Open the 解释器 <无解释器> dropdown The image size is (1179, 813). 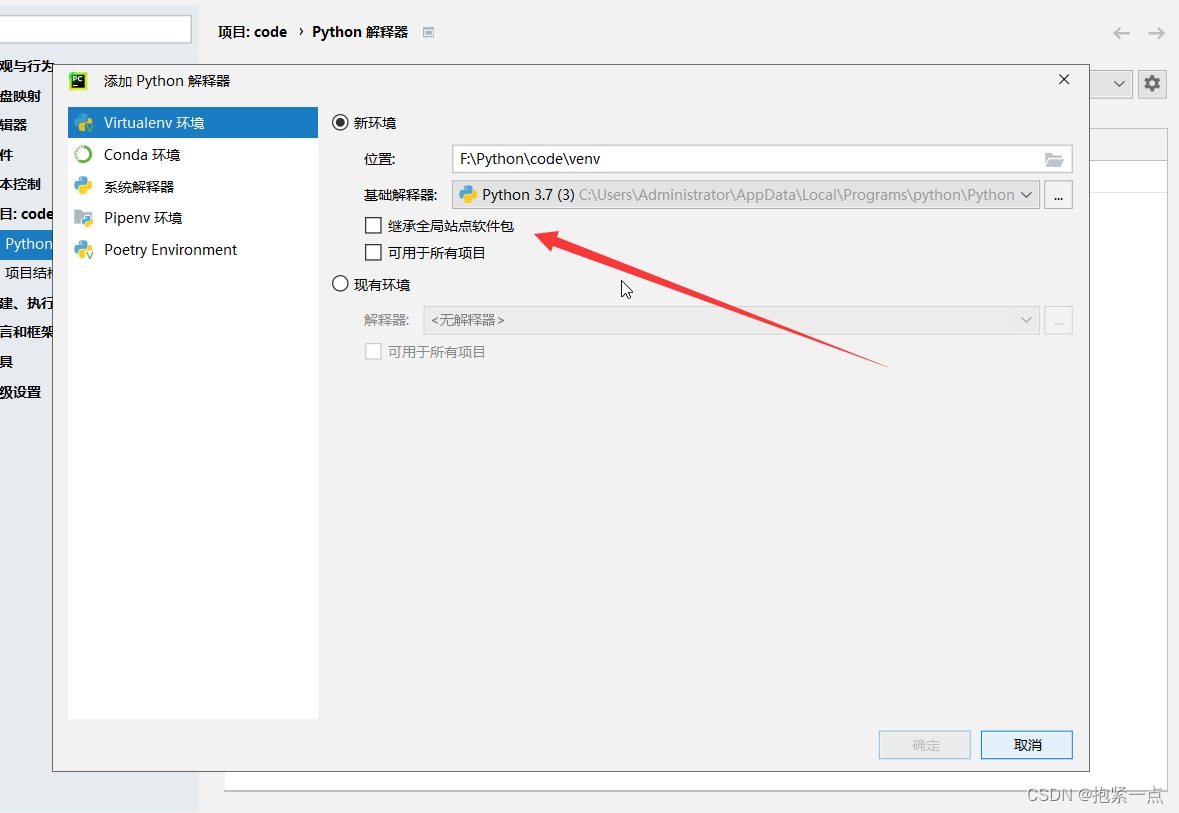point(732,320)
